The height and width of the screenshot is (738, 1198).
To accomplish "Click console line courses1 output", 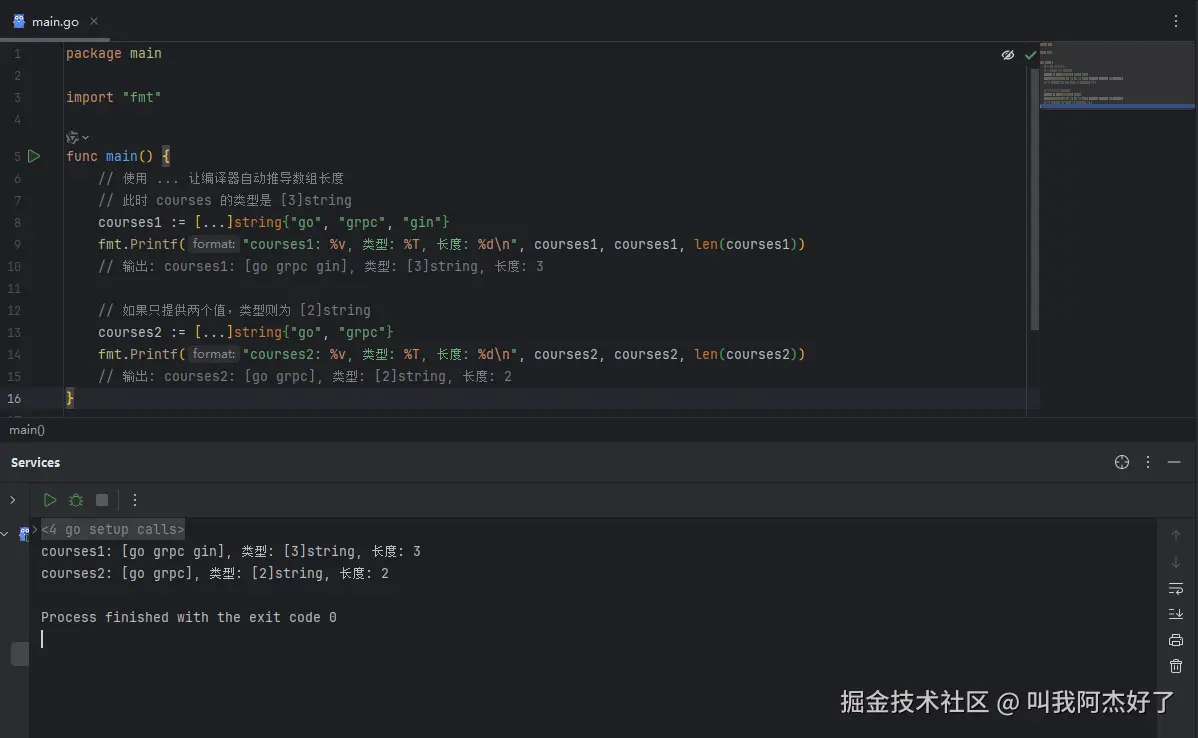I will pos(231,551).
